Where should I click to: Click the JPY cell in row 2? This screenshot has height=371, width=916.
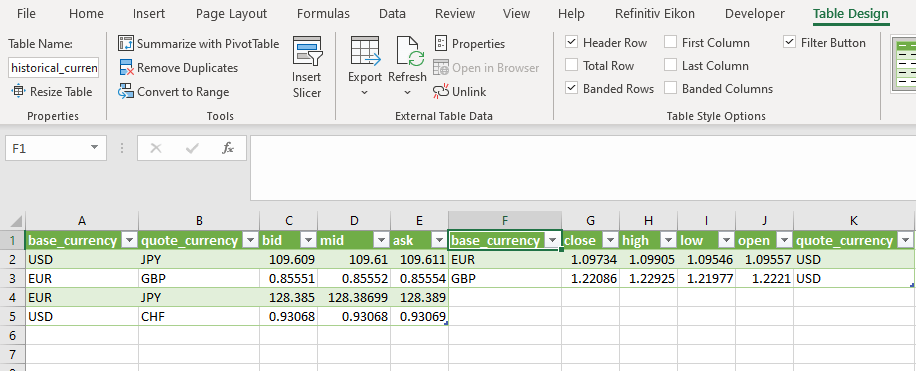(x=199, y=259)
